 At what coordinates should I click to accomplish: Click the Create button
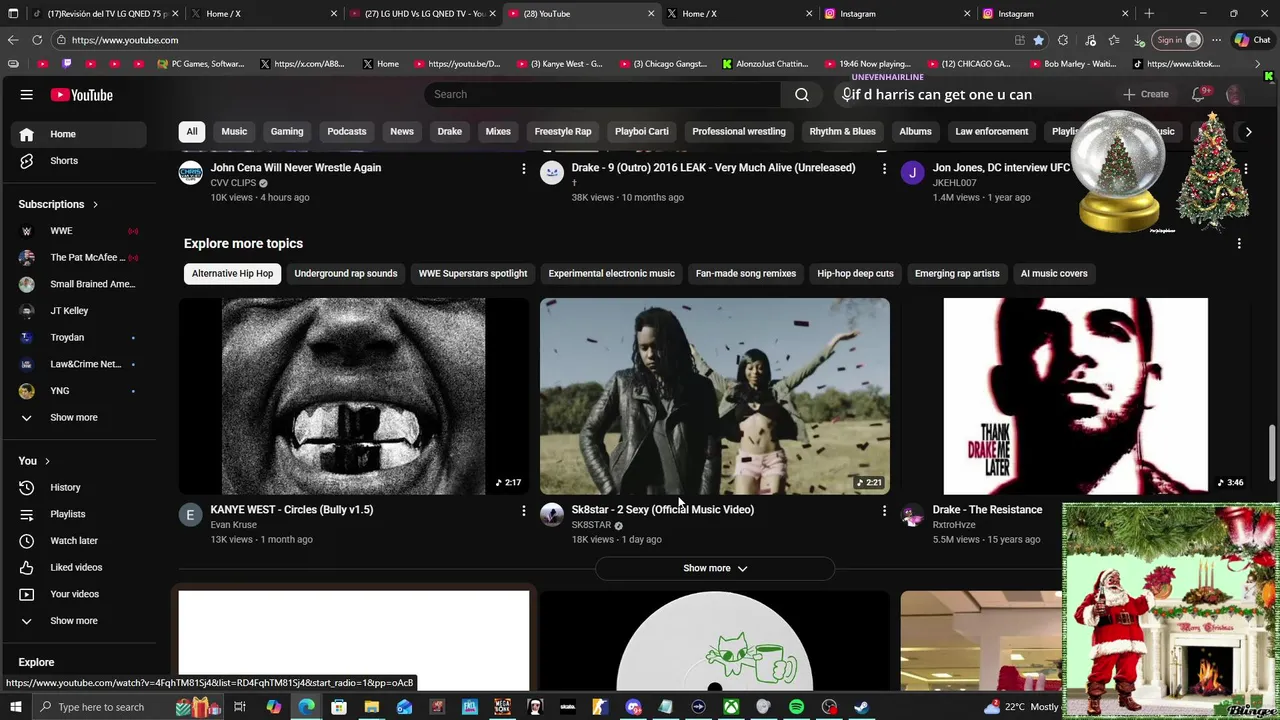[x=1145, y=94]
